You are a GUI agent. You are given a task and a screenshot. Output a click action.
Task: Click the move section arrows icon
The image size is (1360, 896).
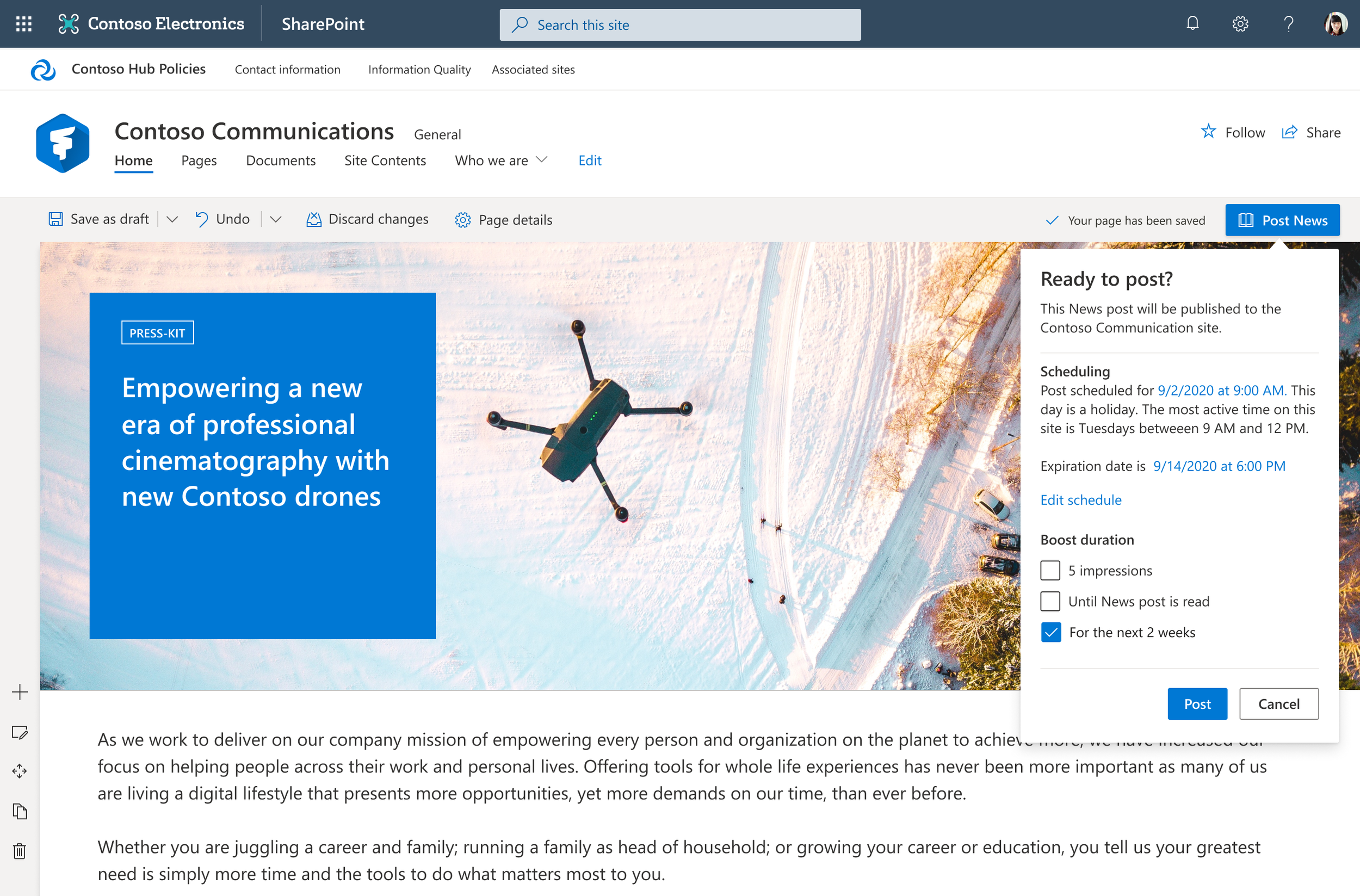(x=20, y=771)
